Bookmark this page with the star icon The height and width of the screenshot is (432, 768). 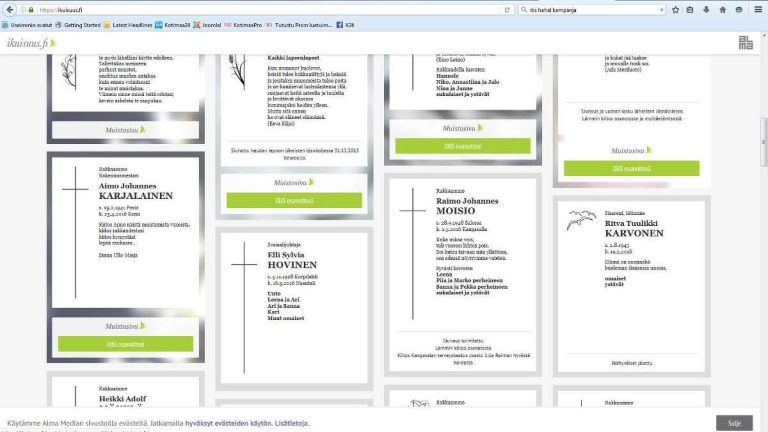tap(675, 10)
